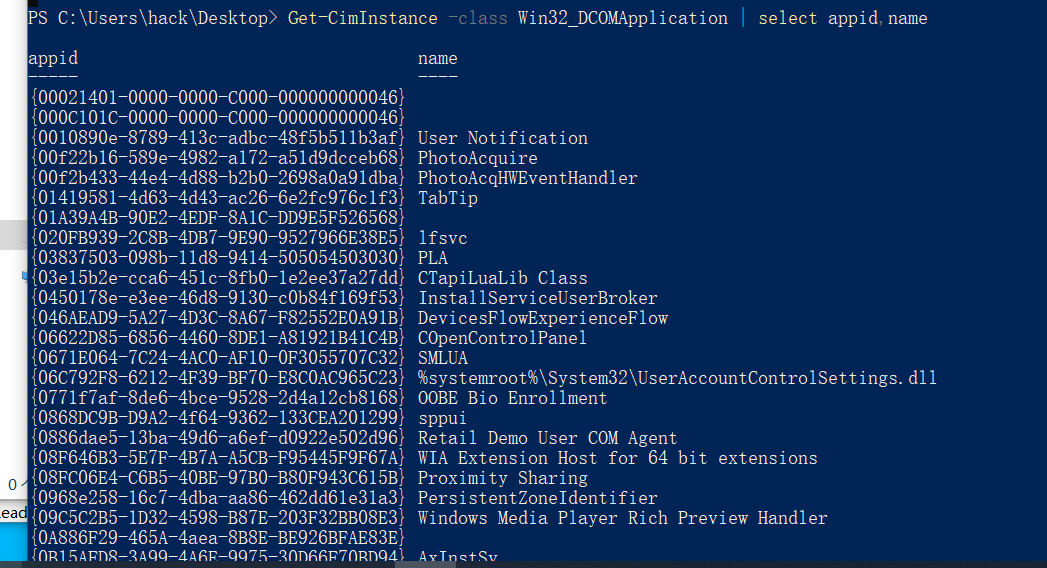
Task: Click the COpenControlPanel entry
Action: pyautogui.click(x=502, y=338)
